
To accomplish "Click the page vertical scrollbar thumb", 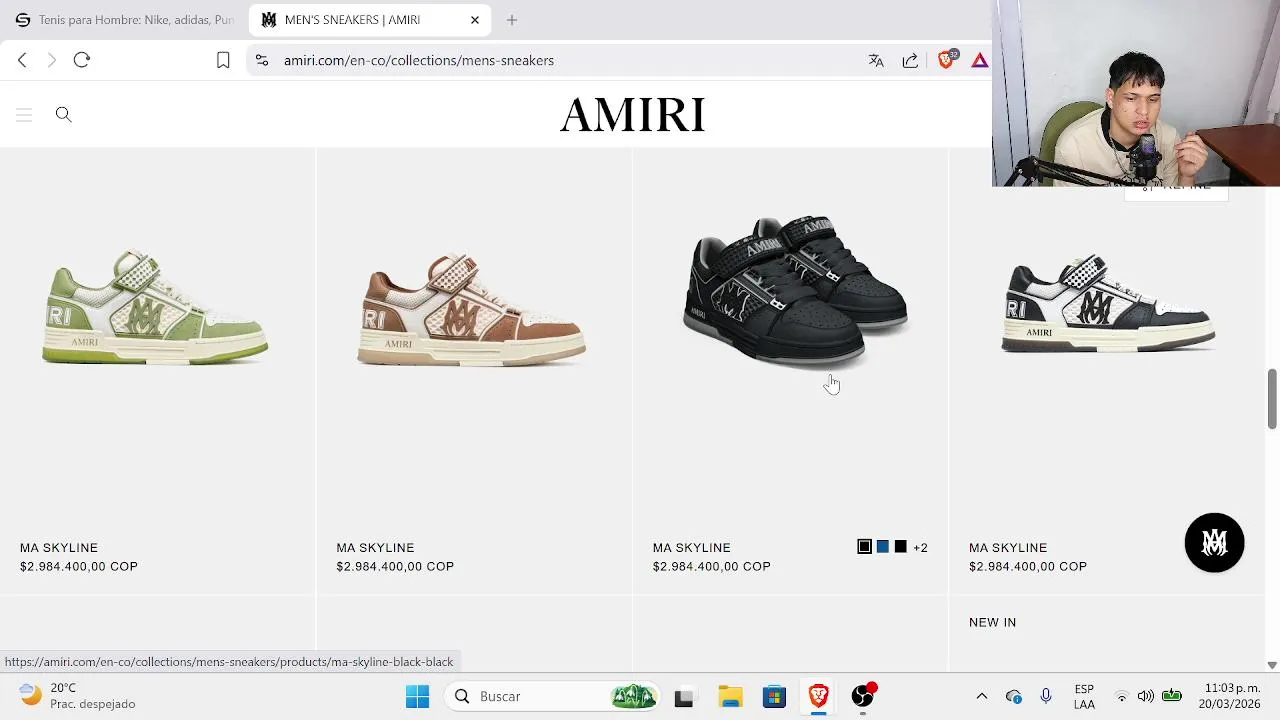I will pyautogui.click(x=1272, y=399).
